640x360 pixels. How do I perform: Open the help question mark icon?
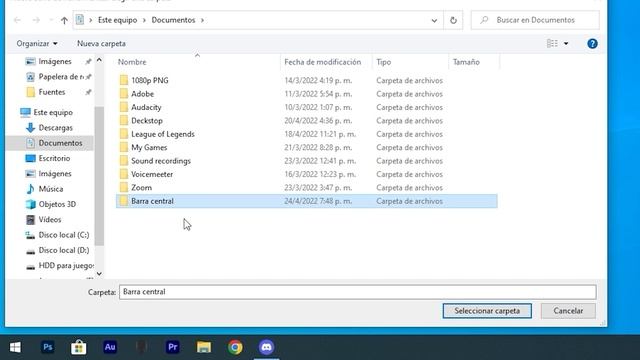(592, 44)
